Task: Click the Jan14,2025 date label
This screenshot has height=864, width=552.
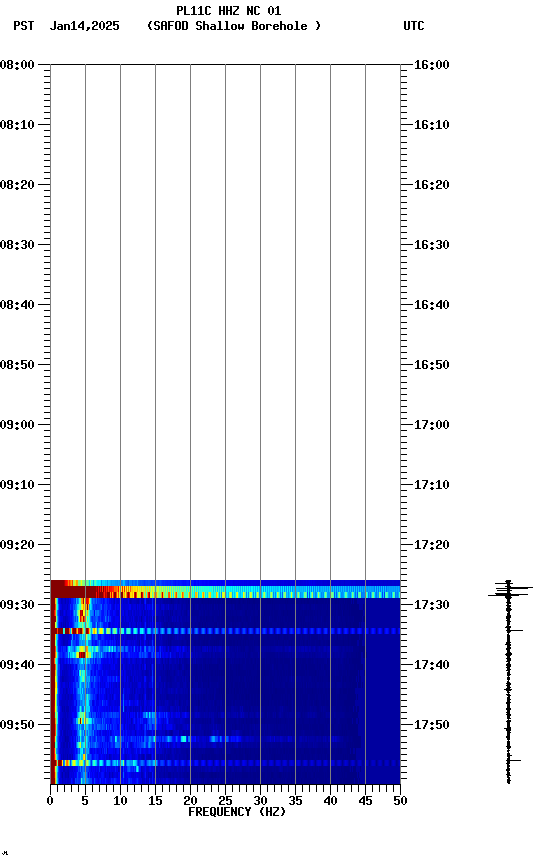Action: (84, 26)
